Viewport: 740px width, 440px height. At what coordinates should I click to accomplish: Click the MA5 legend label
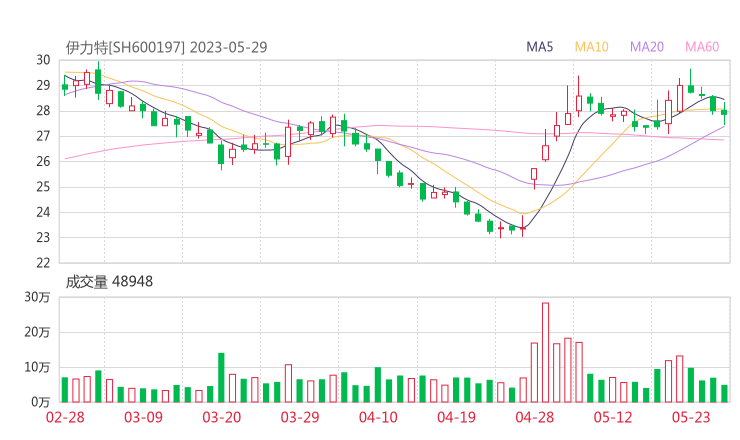539,47
